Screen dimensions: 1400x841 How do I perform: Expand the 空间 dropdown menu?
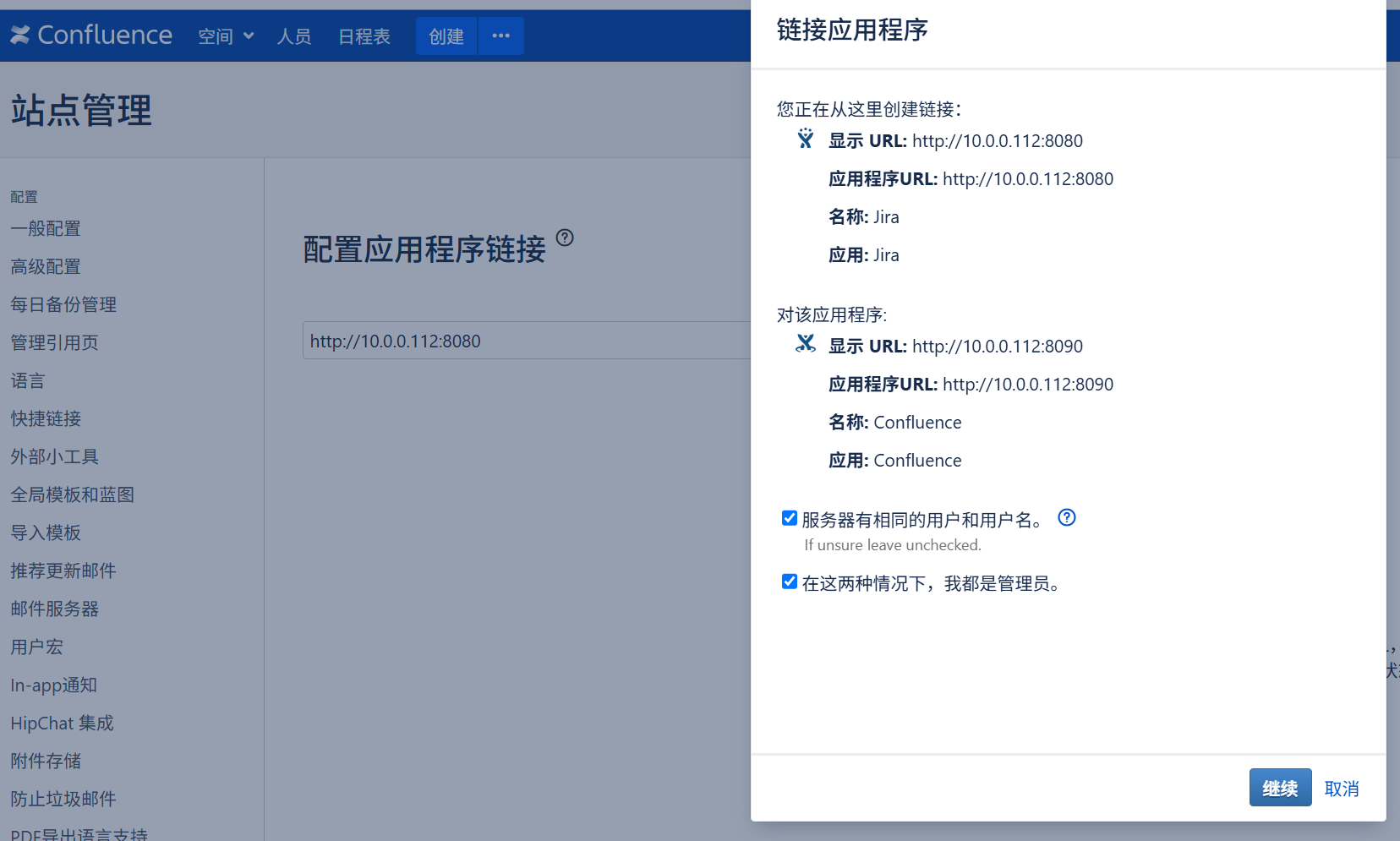tap(225, 36)
